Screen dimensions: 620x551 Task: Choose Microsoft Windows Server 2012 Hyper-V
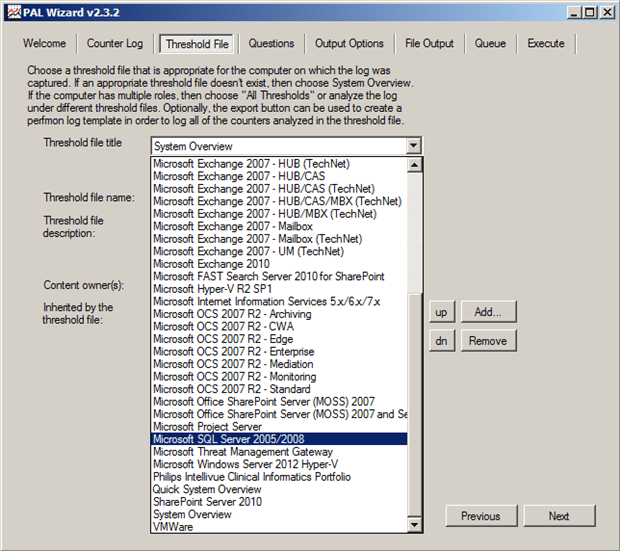point(279,464)
